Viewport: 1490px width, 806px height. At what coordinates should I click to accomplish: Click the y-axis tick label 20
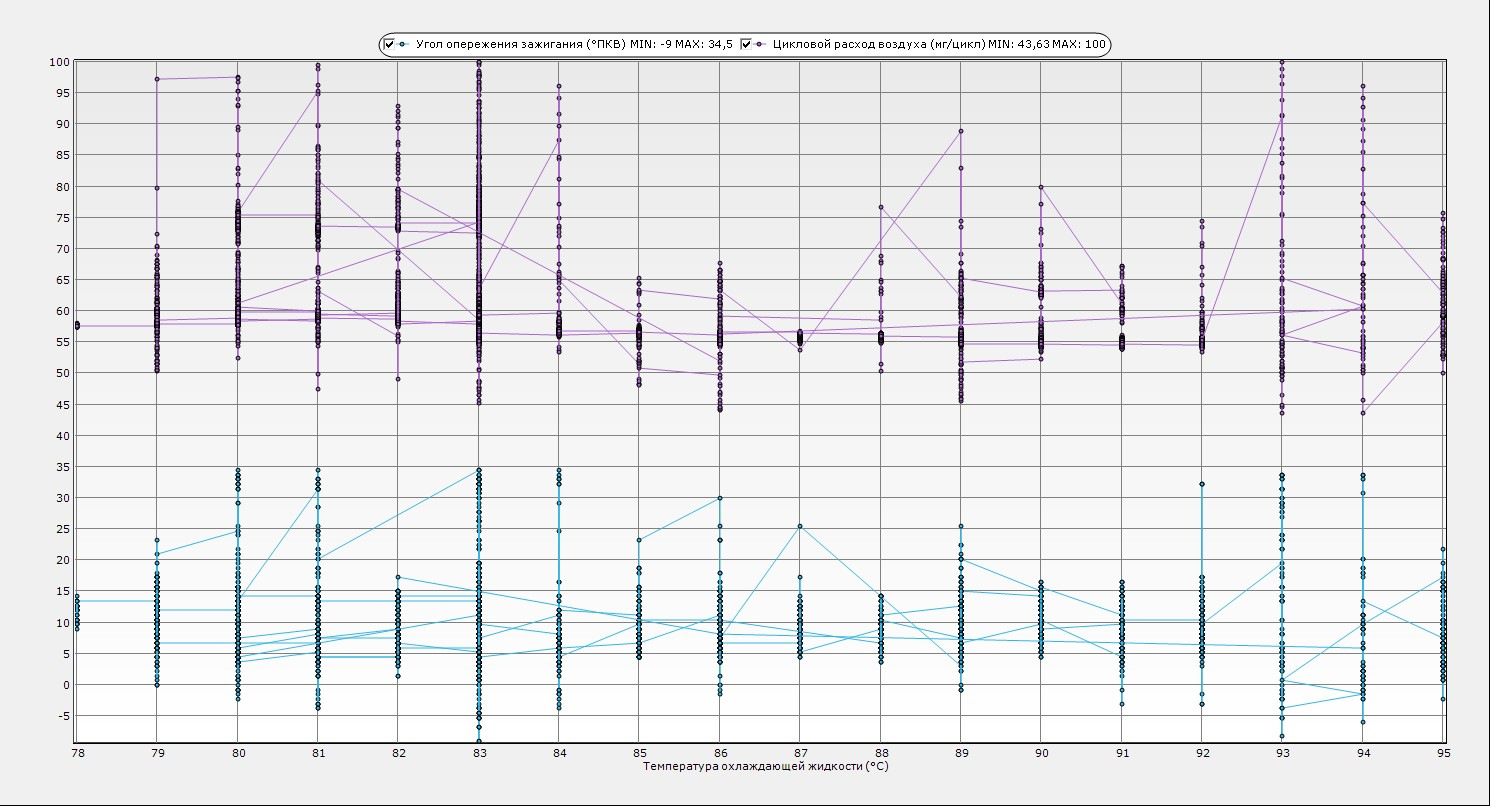point(61,560)
